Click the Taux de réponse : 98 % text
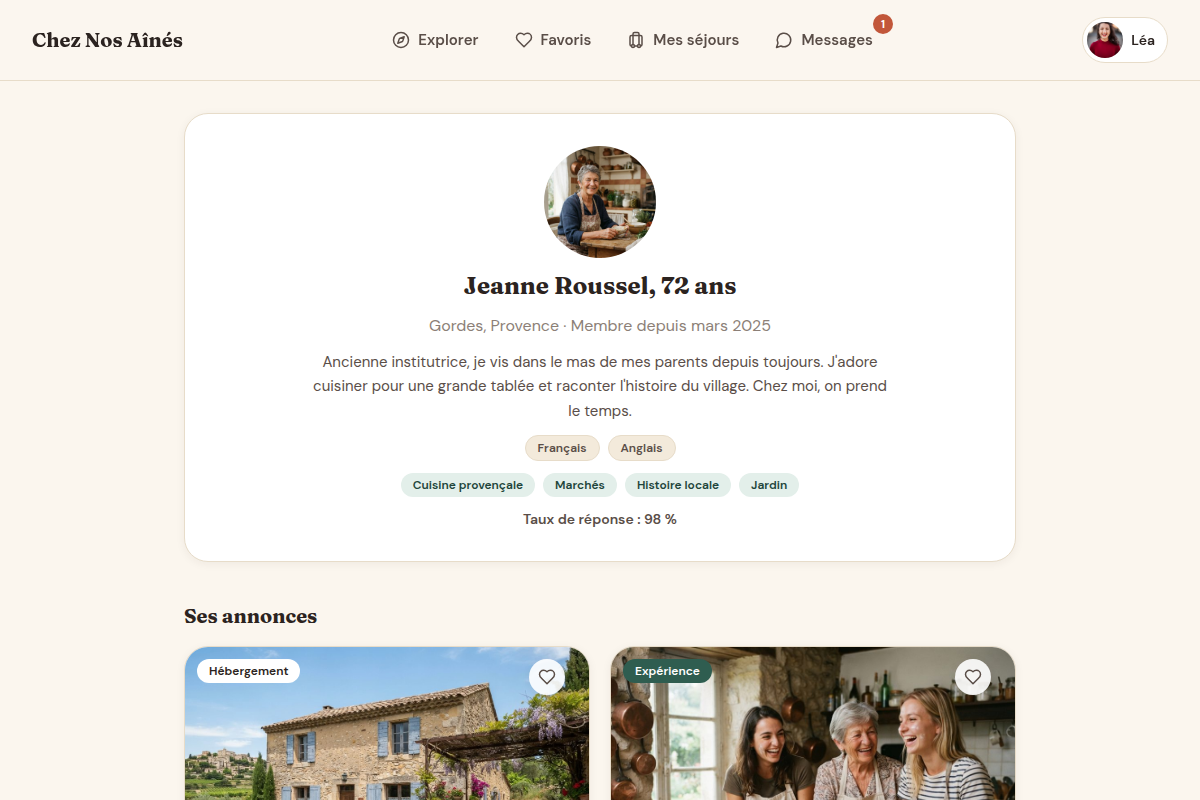 tap(600, 519)
